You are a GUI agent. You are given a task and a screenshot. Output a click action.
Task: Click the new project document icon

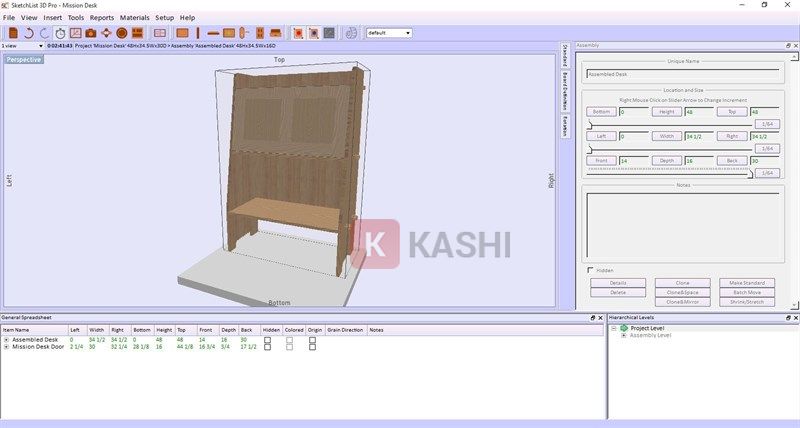14,33
